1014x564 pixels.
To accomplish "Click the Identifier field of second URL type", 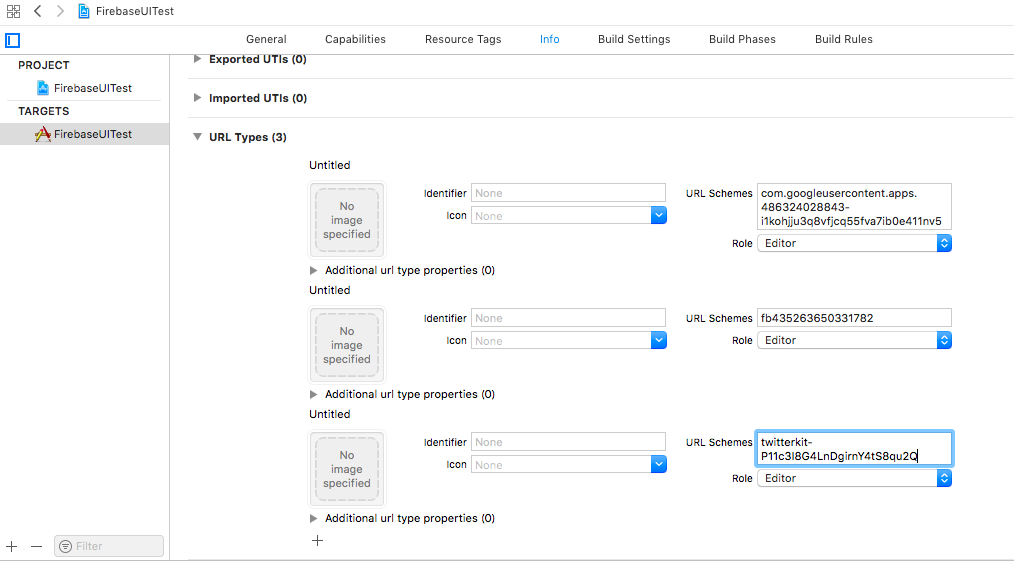I will coord(568,318).
